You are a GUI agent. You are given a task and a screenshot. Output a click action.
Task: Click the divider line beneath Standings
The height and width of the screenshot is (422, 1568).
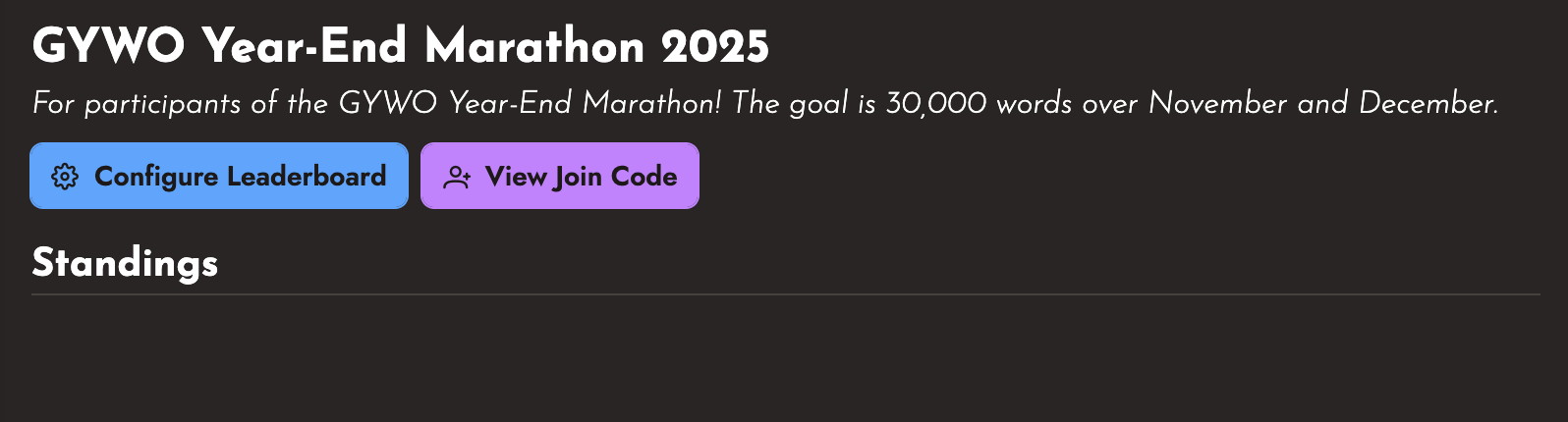pyautogui.click(x=784, y=294)
